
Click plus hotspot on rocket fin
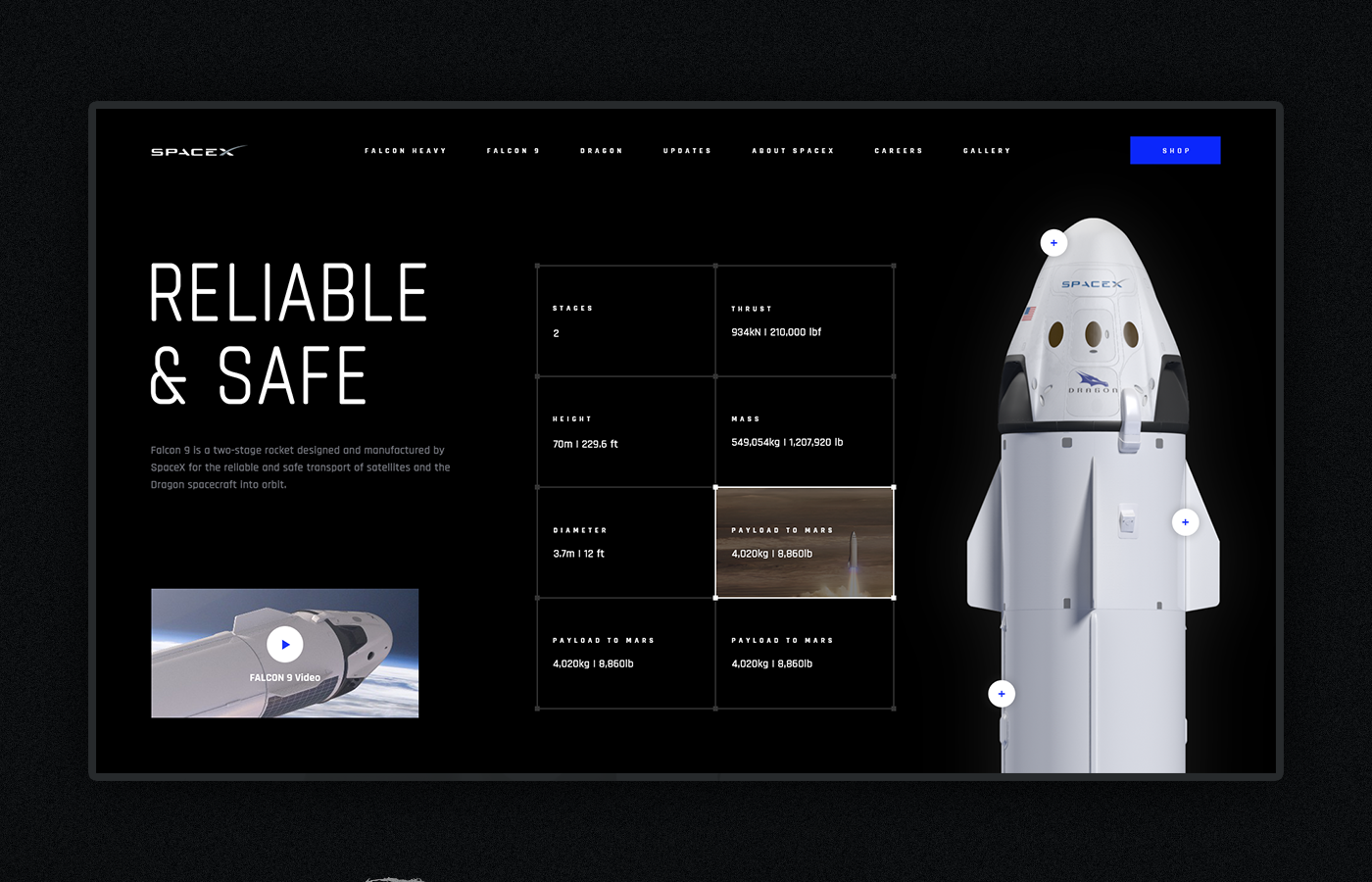pyautogui.click(x=1185, y=522)
